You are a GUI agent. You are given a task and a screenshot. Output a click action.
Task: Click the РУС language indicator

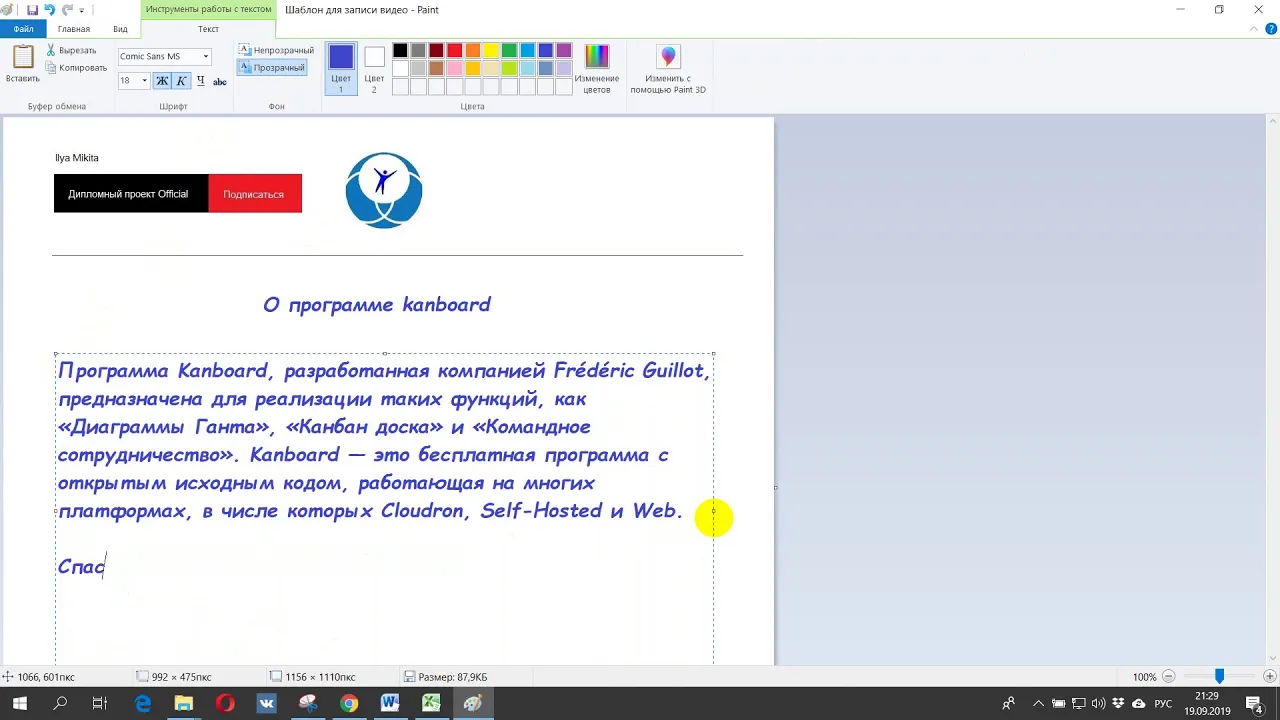click(x=1163, y=704)
